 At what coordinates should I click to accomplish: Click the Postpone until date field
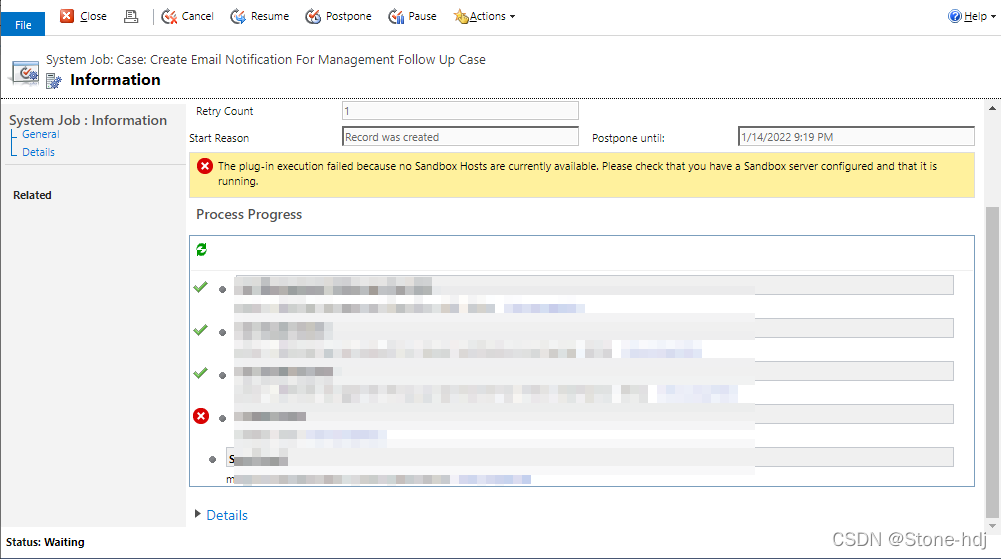click(x=855, y=137)
